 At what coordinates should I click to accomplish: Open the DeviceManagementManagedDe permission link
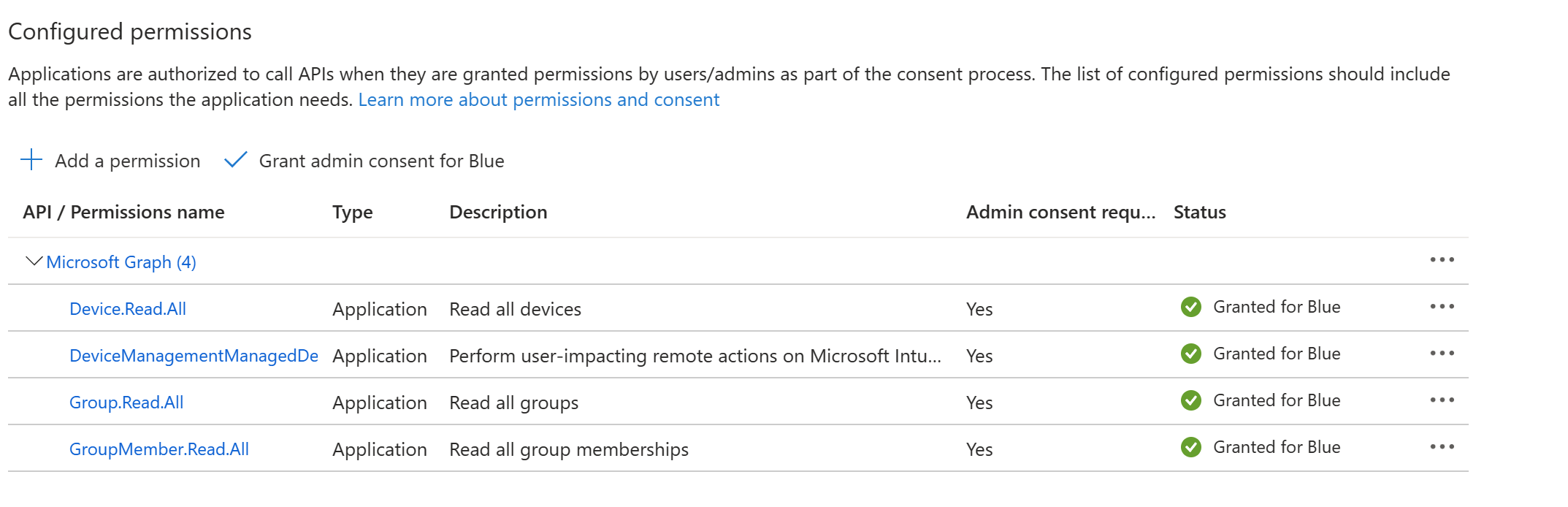point(194,356)
